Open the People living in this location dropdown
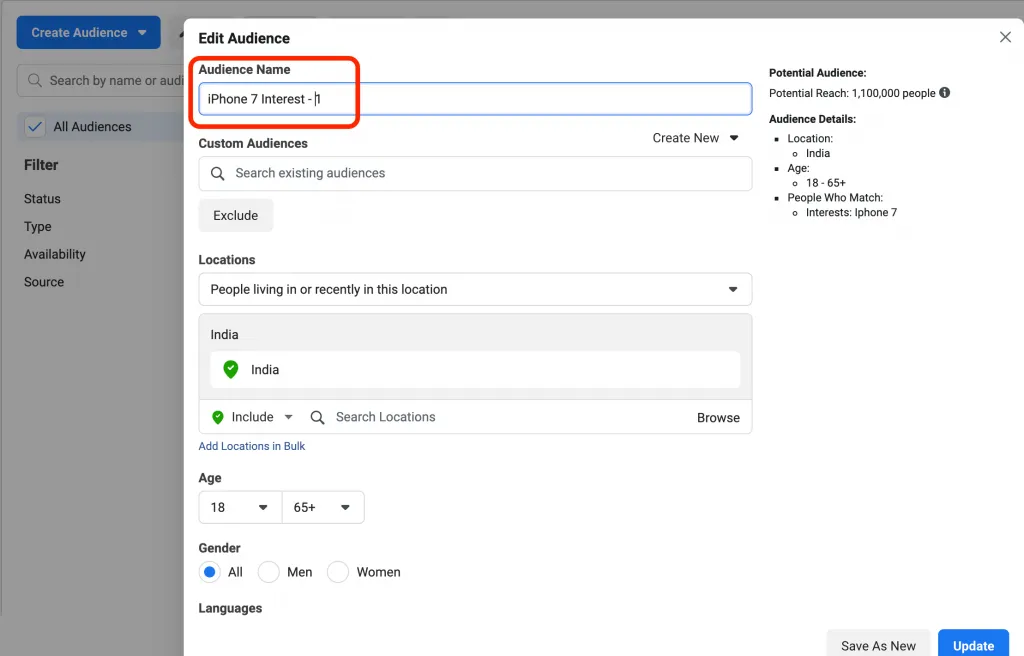Screen dimensions: 1024x656 coord(475,289)
